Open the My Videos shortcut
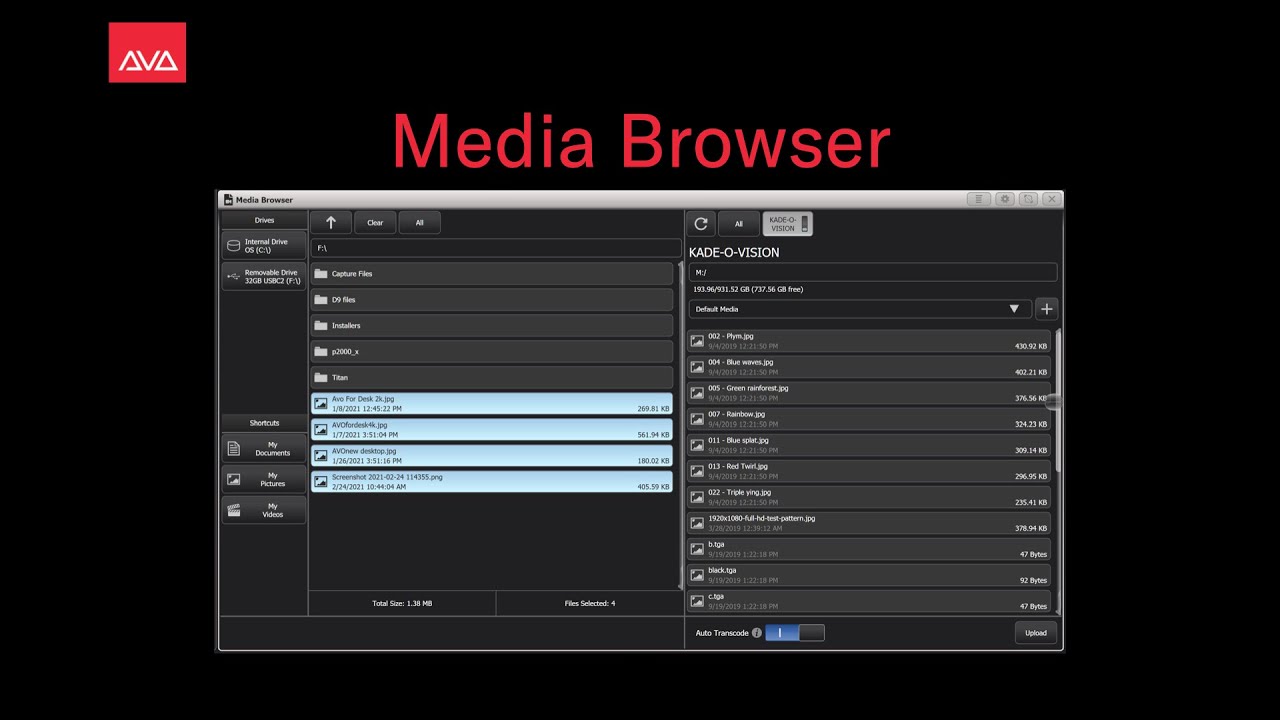The height and width of the screenshot is (720, 1280). point(264,511)
